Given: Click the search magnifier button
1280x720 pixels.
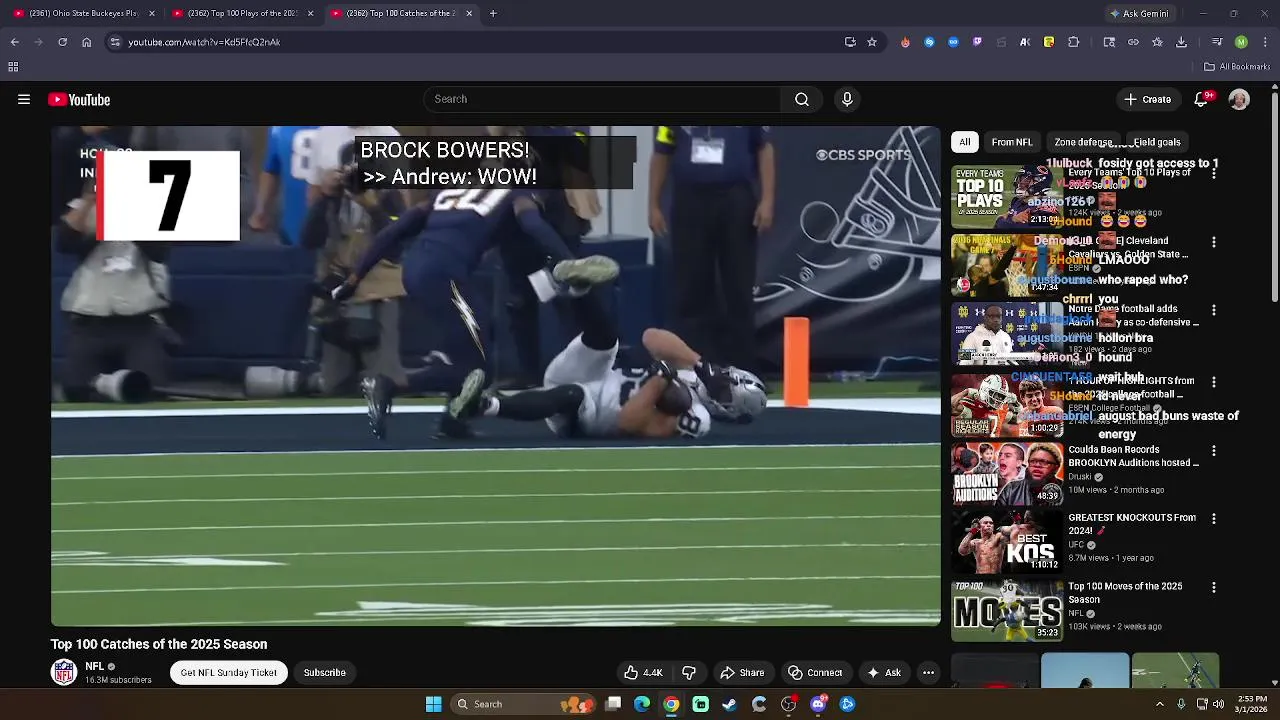Looking at the screenshot, I should point(801,99).
